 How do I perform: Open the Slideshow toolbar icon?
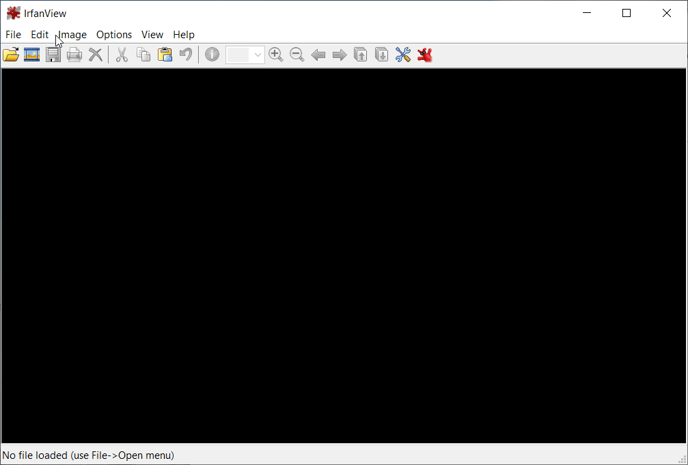pos(32,55)
